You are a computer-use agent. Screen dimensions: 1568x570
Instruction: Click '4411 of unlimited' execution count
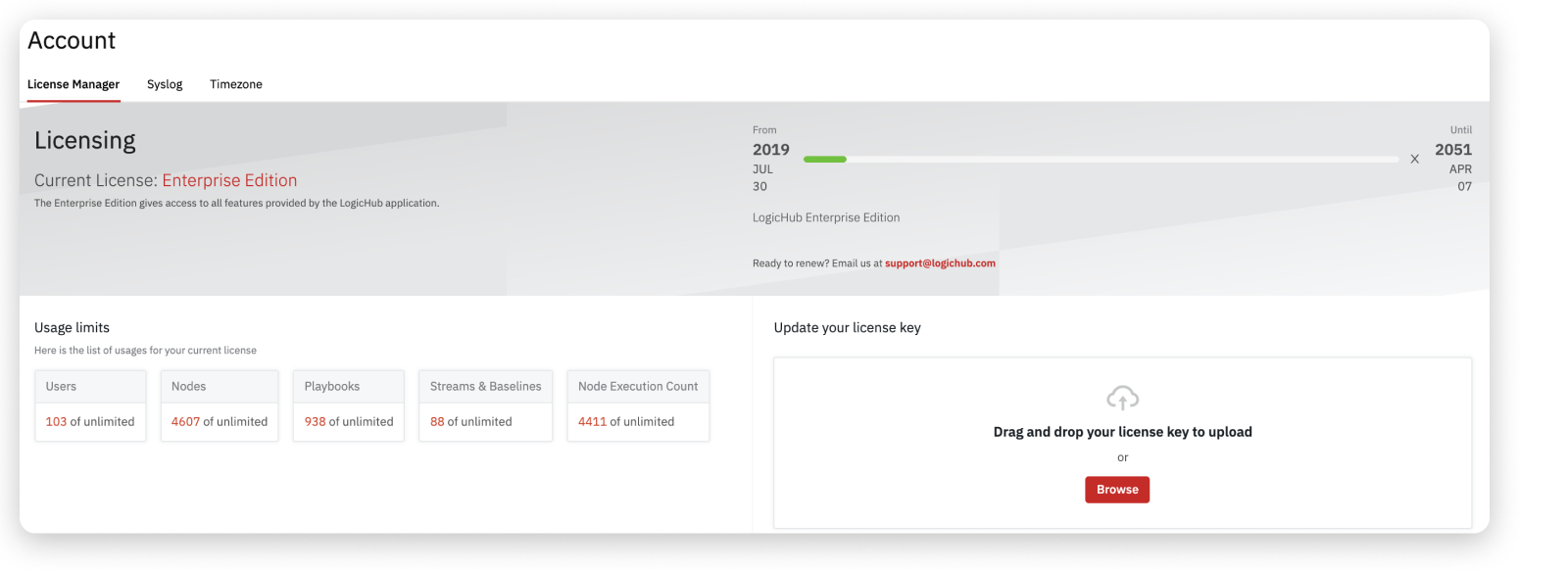tap(626, 422)
